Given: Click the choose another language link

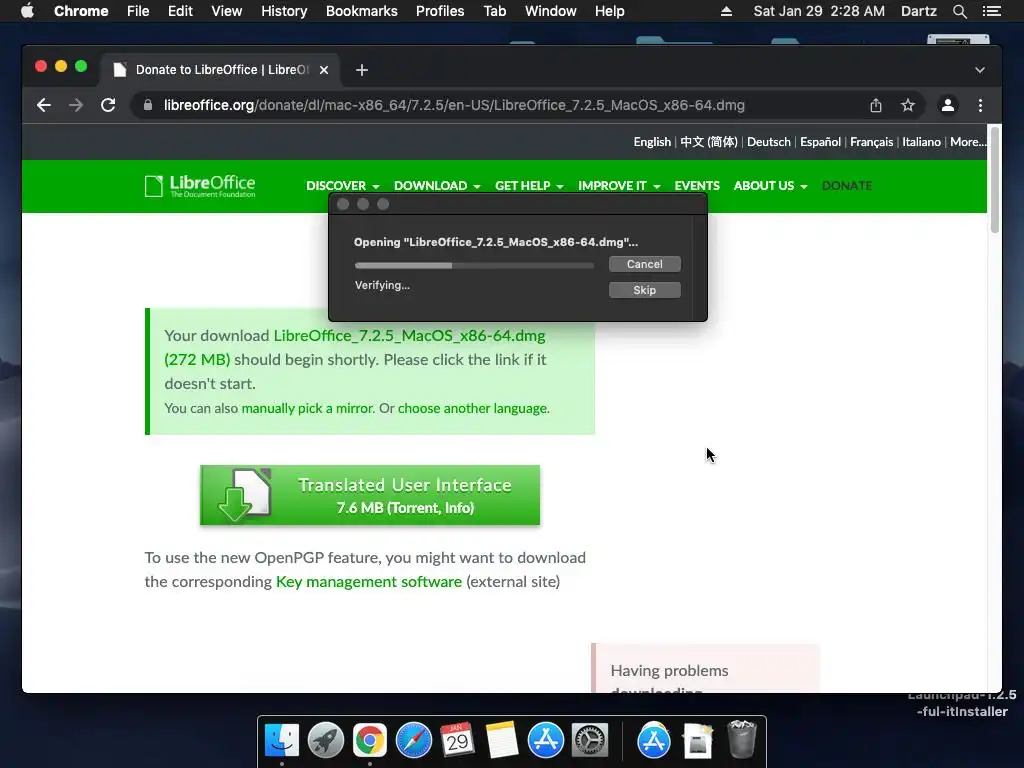Looking at the screenshot, I should tap(473, 408).
